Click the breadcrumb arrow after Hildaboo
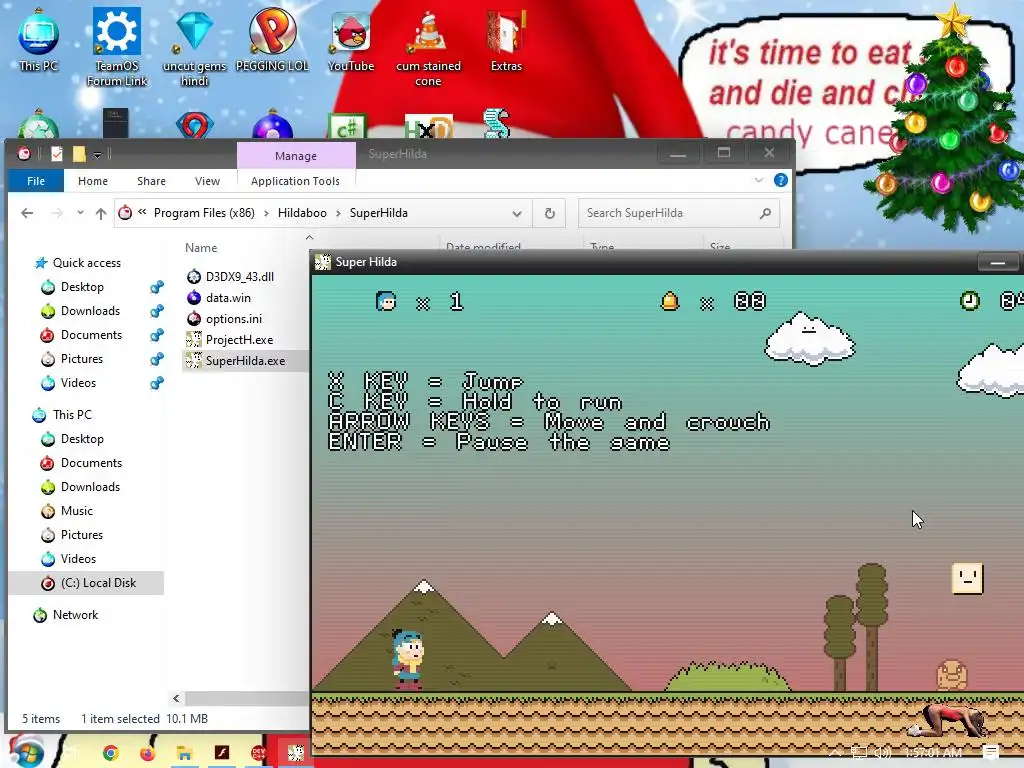This screenshot has height=768, width=1024. (x=338, y=214)
